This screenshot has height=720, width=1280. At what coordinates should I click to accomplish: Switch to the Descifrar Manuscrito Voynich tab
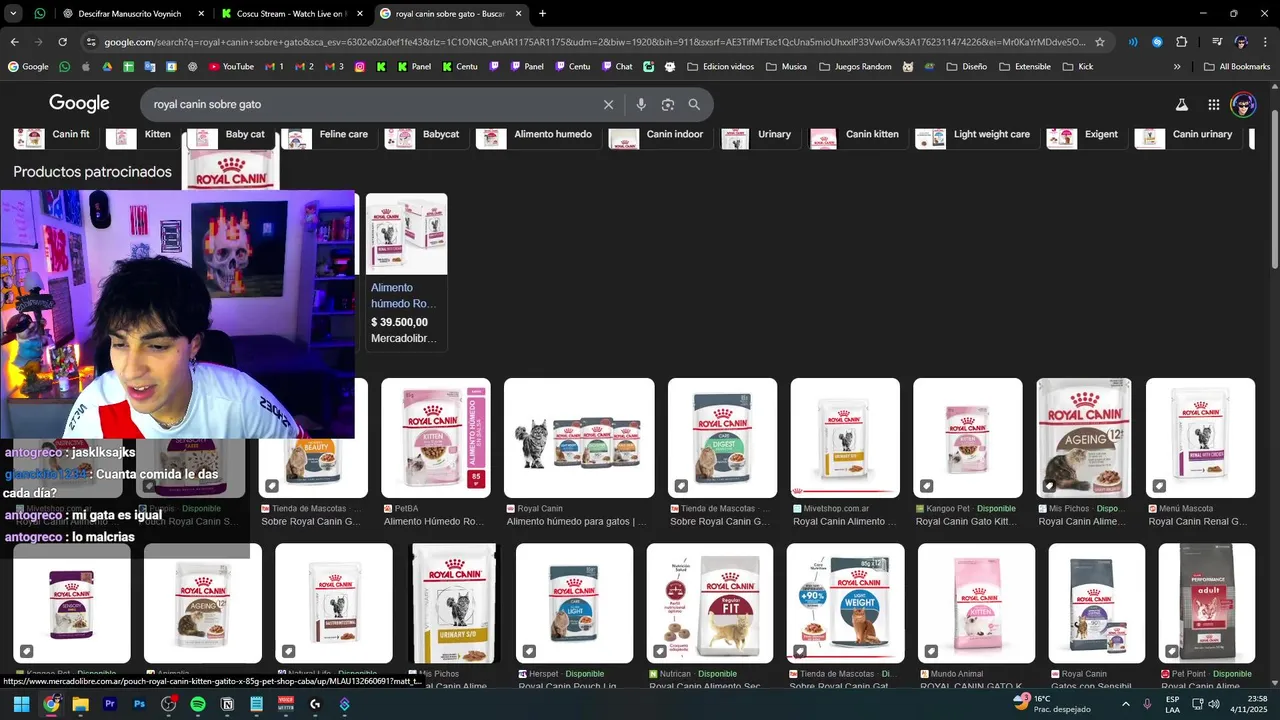tap(131, 14)
